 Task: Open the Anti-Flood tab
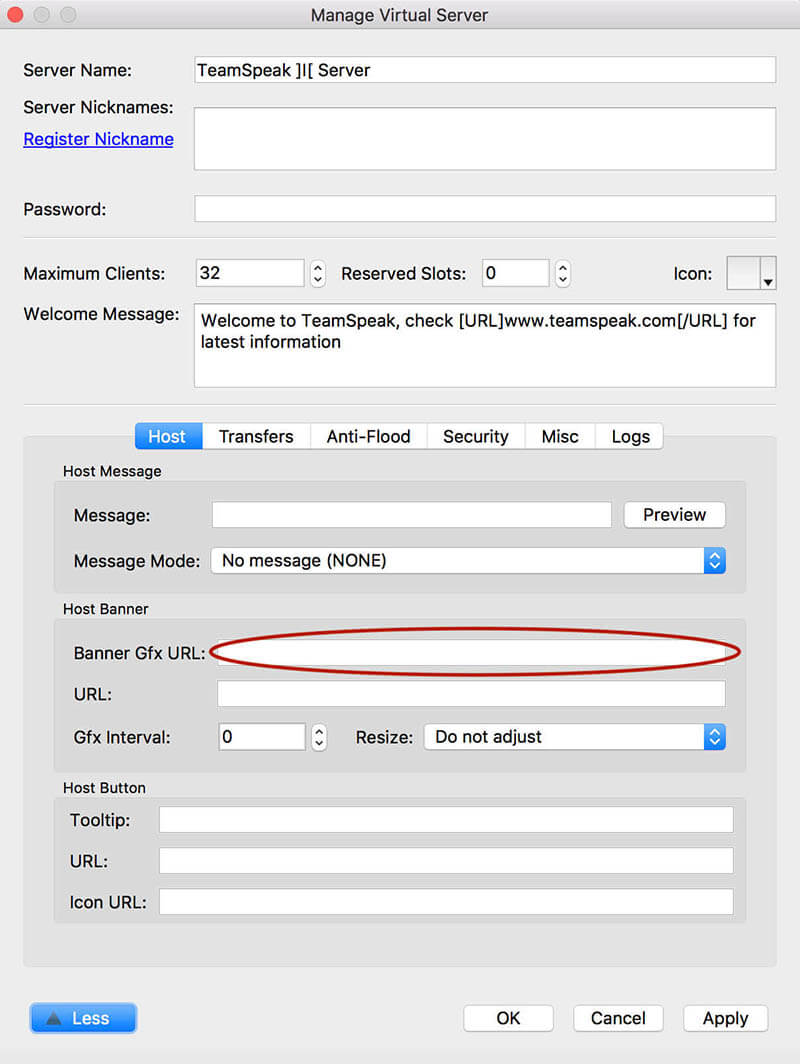point(367,436)
